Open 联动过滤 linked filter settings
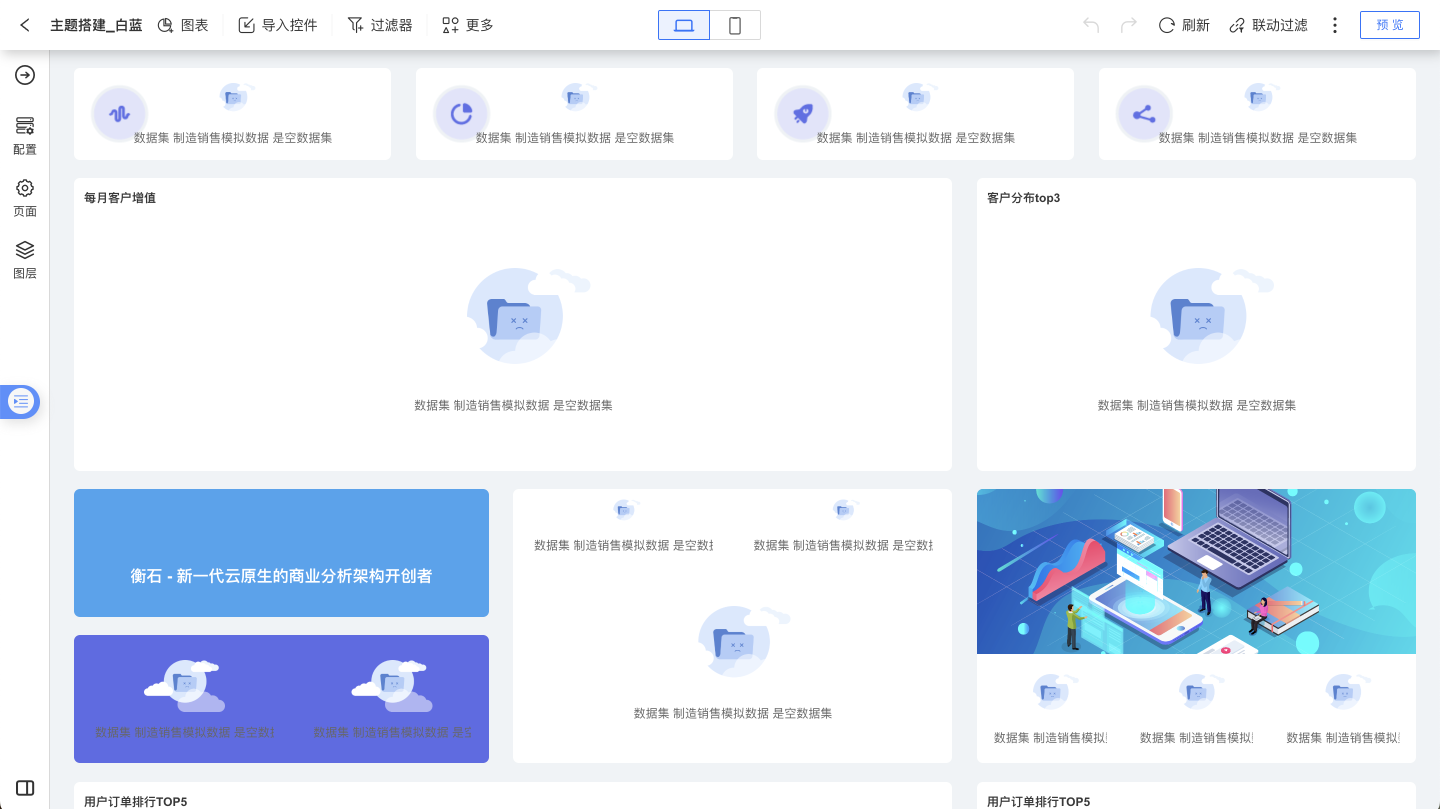 (1268, 25)
